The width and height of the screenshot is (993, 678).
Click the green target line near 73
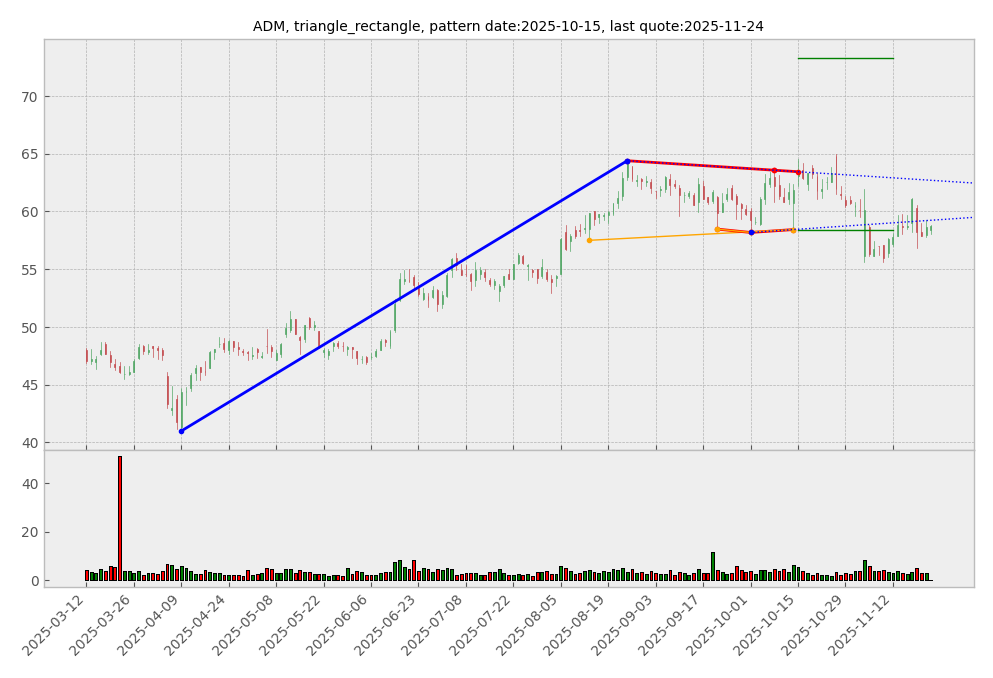pos(845,58)
